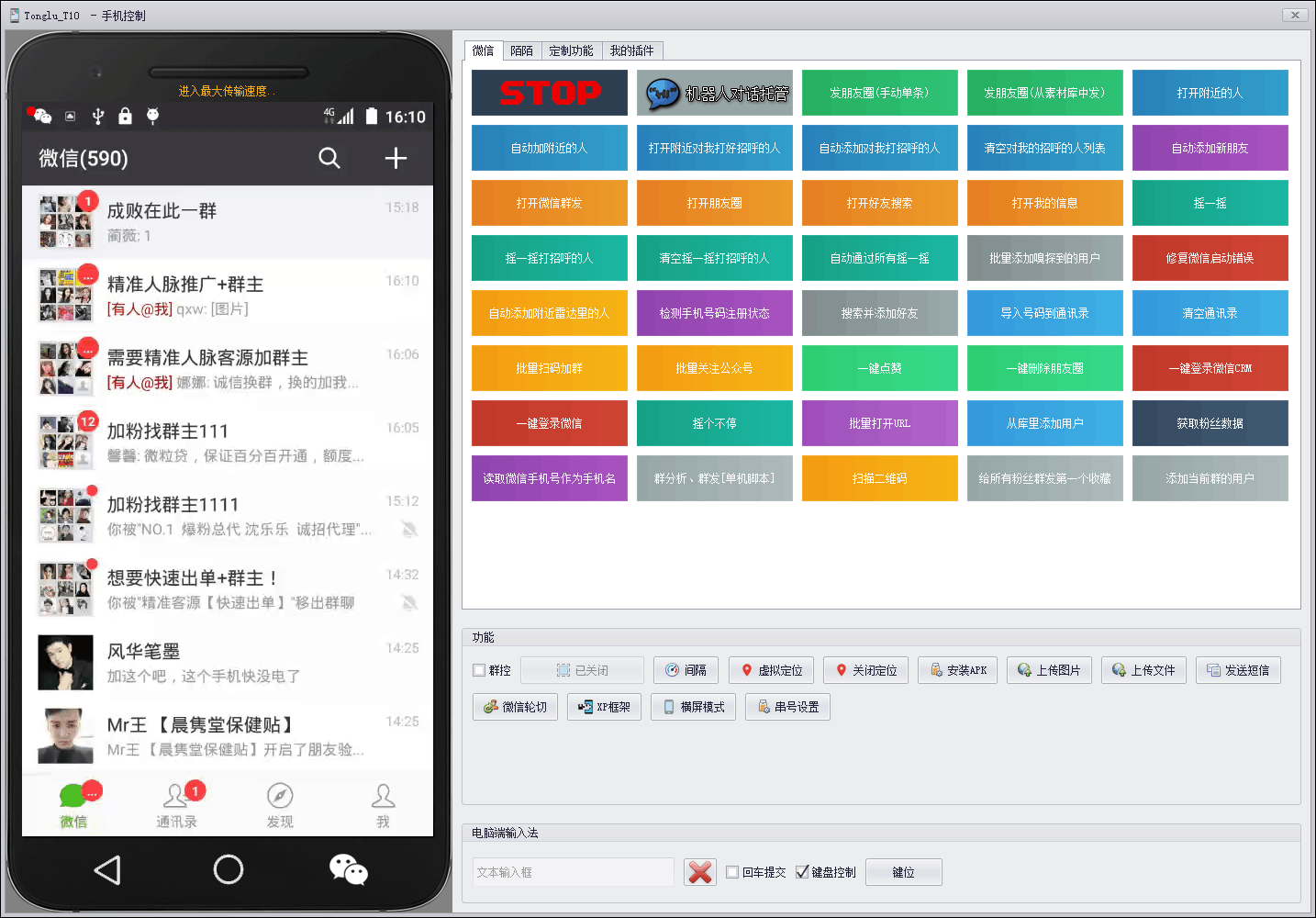Open the 发现 discover tab in phone
The height and width of the screenshot is (918, 1316).
click(x=280, y=806)
